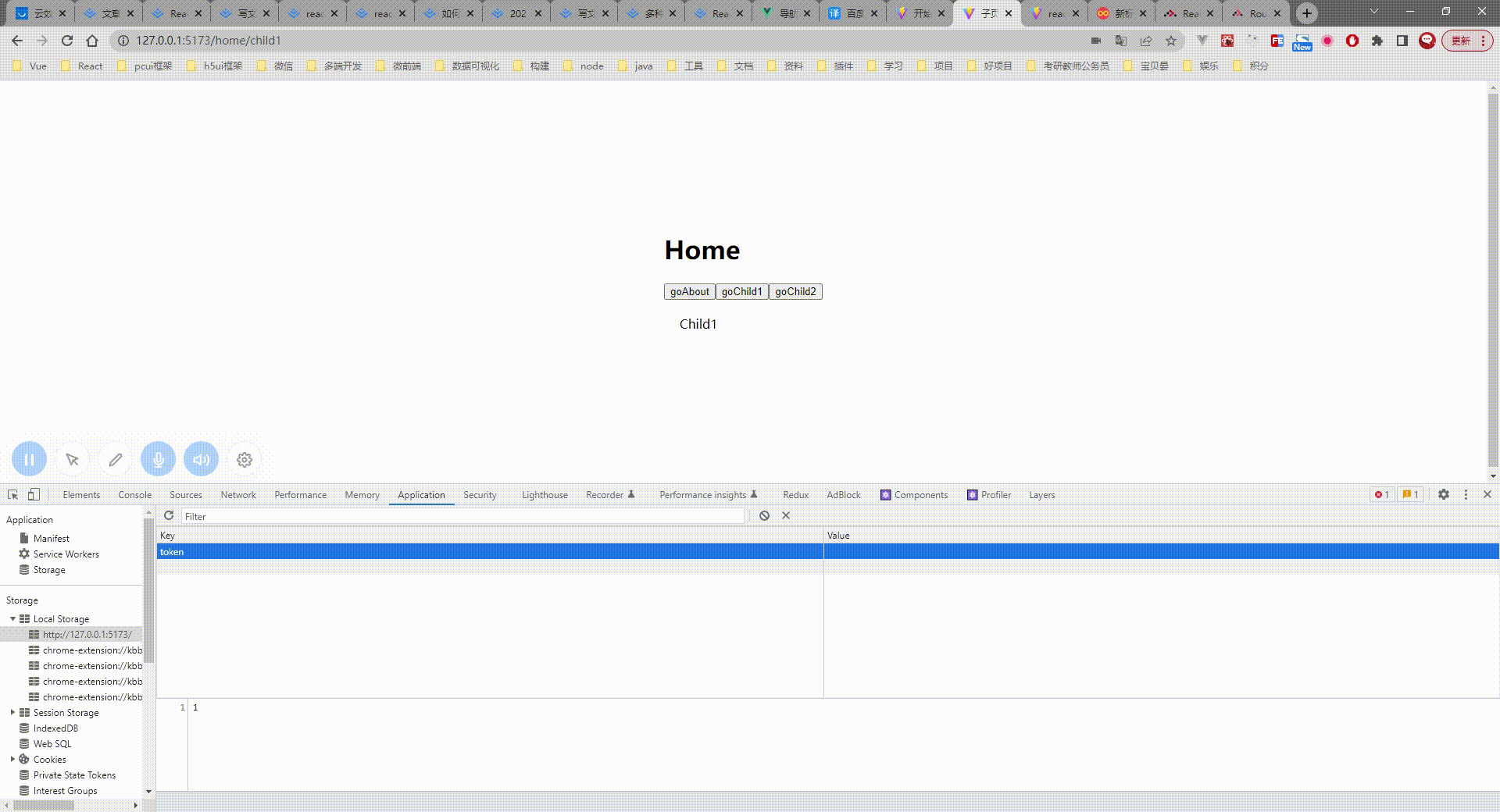Pause the screen recording overlay
This screenshot has height=812, width=1500.
point(29,460)
